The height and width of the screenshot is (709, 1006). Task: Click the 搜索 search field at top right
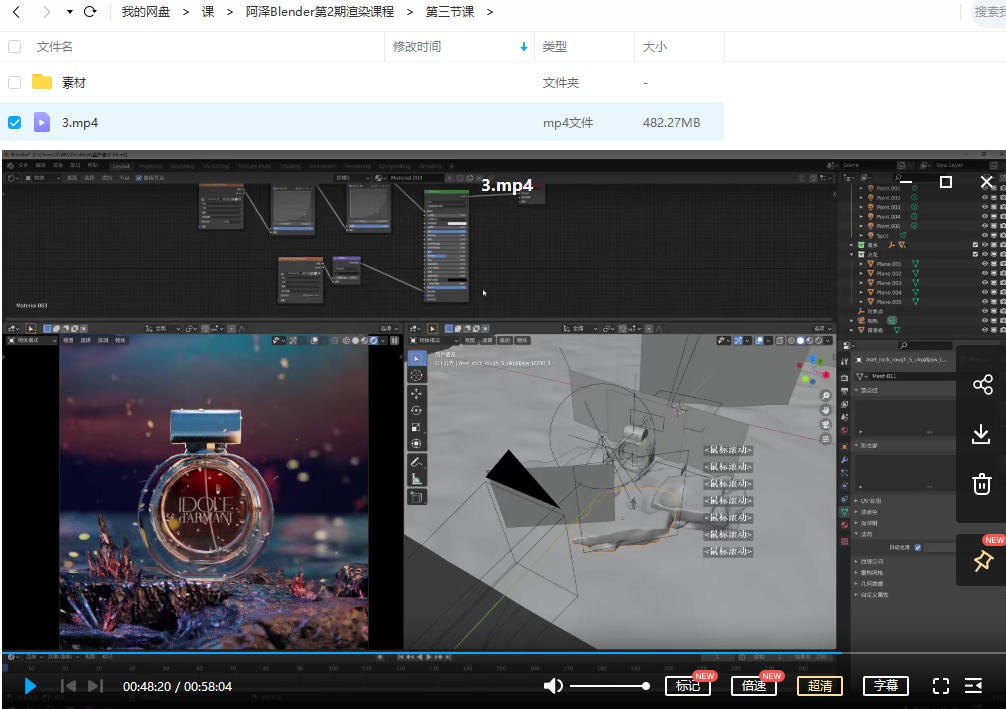[992, 11]
